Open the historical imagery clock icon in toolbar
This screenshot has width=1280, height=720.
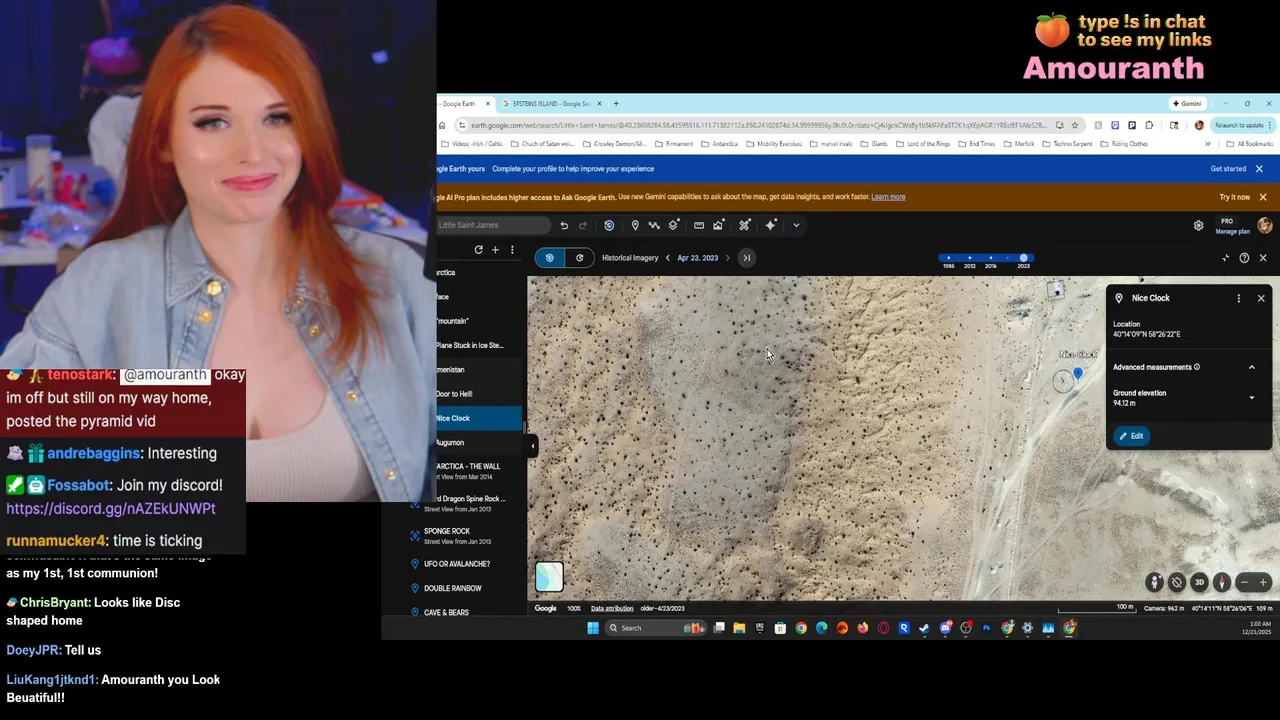[609, 225]
